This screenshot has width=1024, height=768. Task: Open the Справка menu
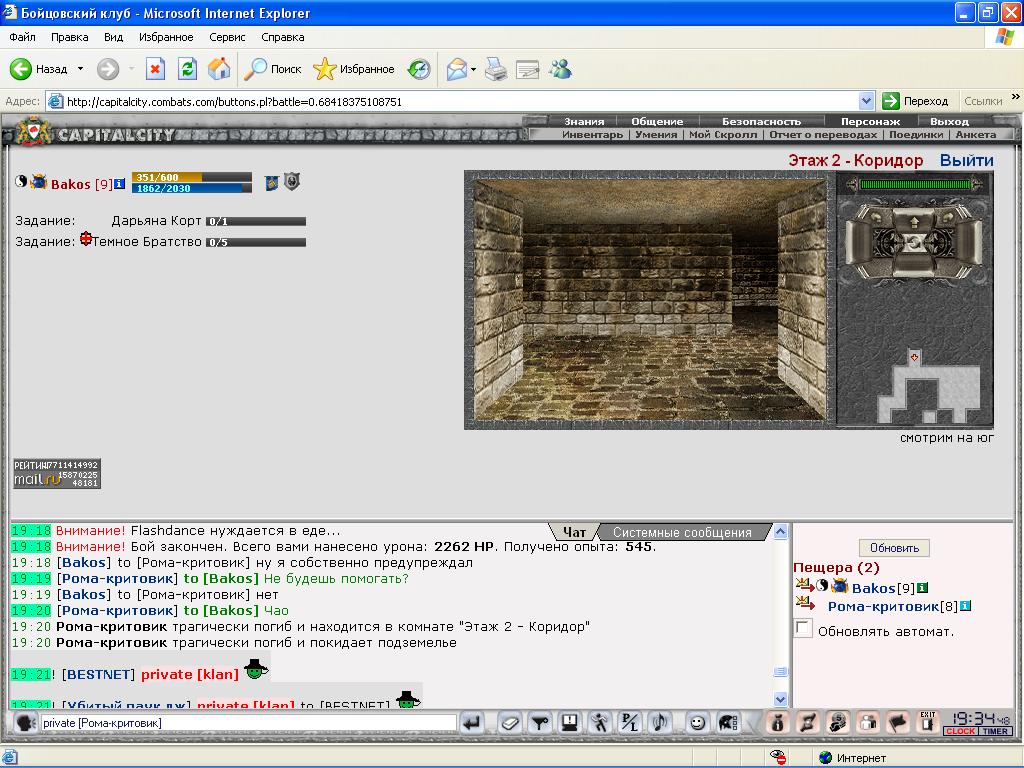[x=283, y=37]
